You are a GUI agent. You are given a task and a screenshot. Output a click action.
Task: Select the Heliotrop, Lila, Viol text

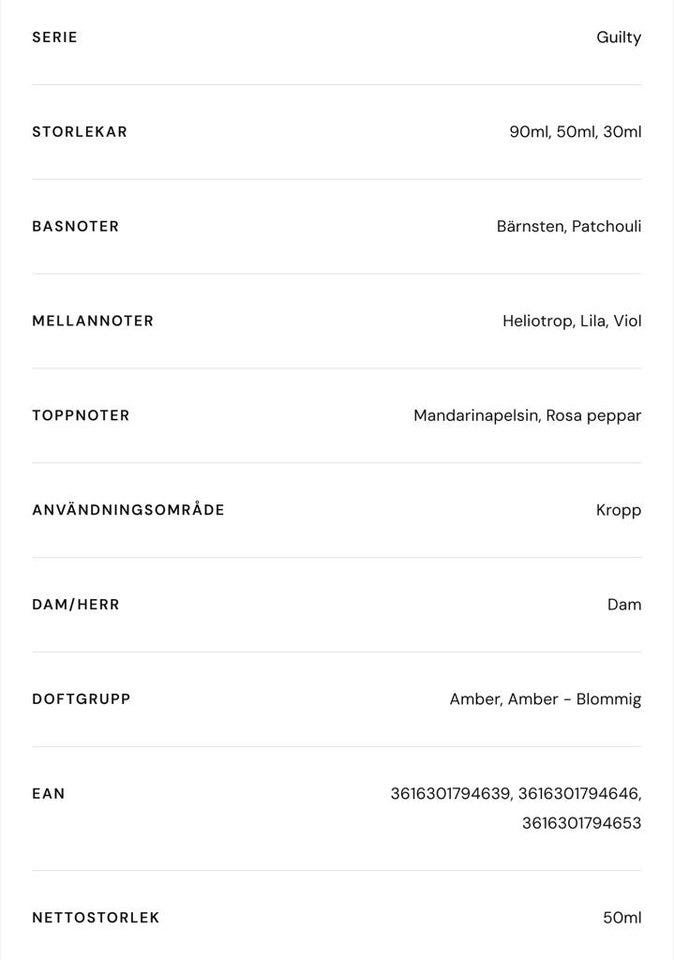point(571,321)
